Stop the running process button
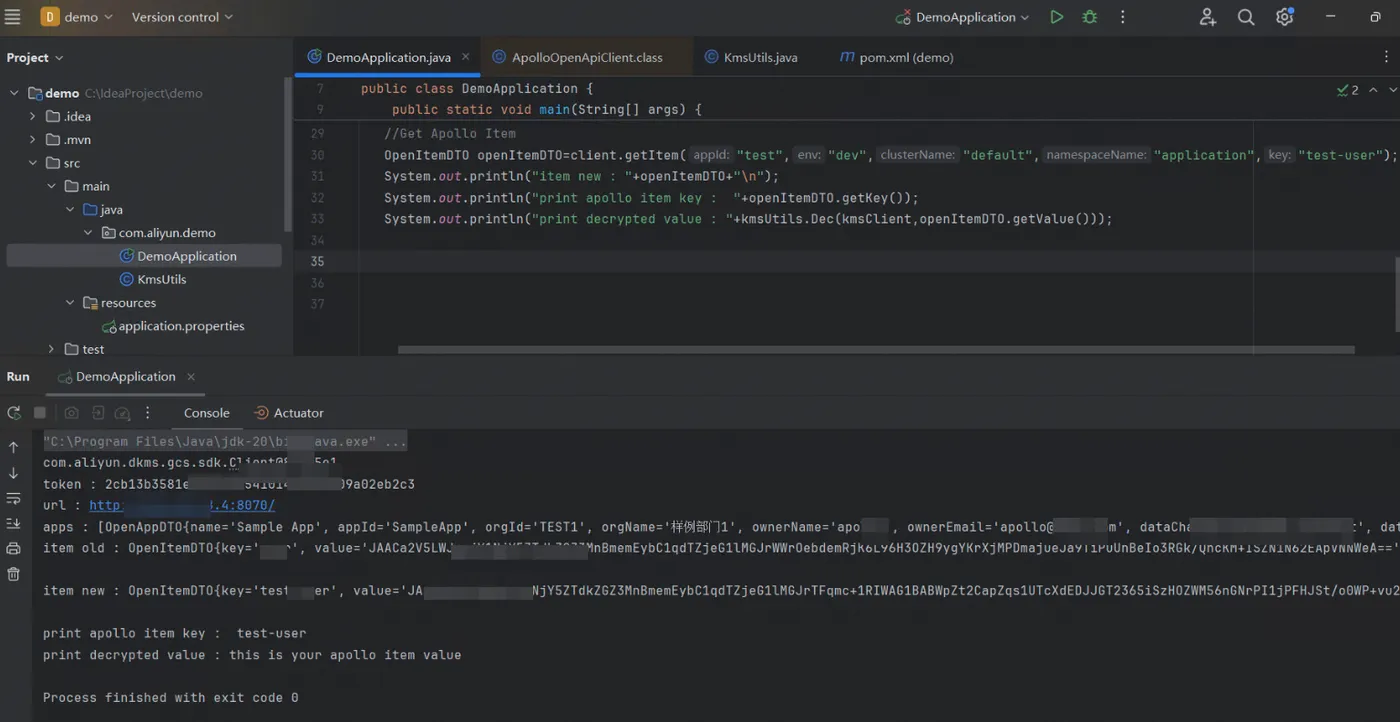The image size is (1400, 722). pos(40,413)
